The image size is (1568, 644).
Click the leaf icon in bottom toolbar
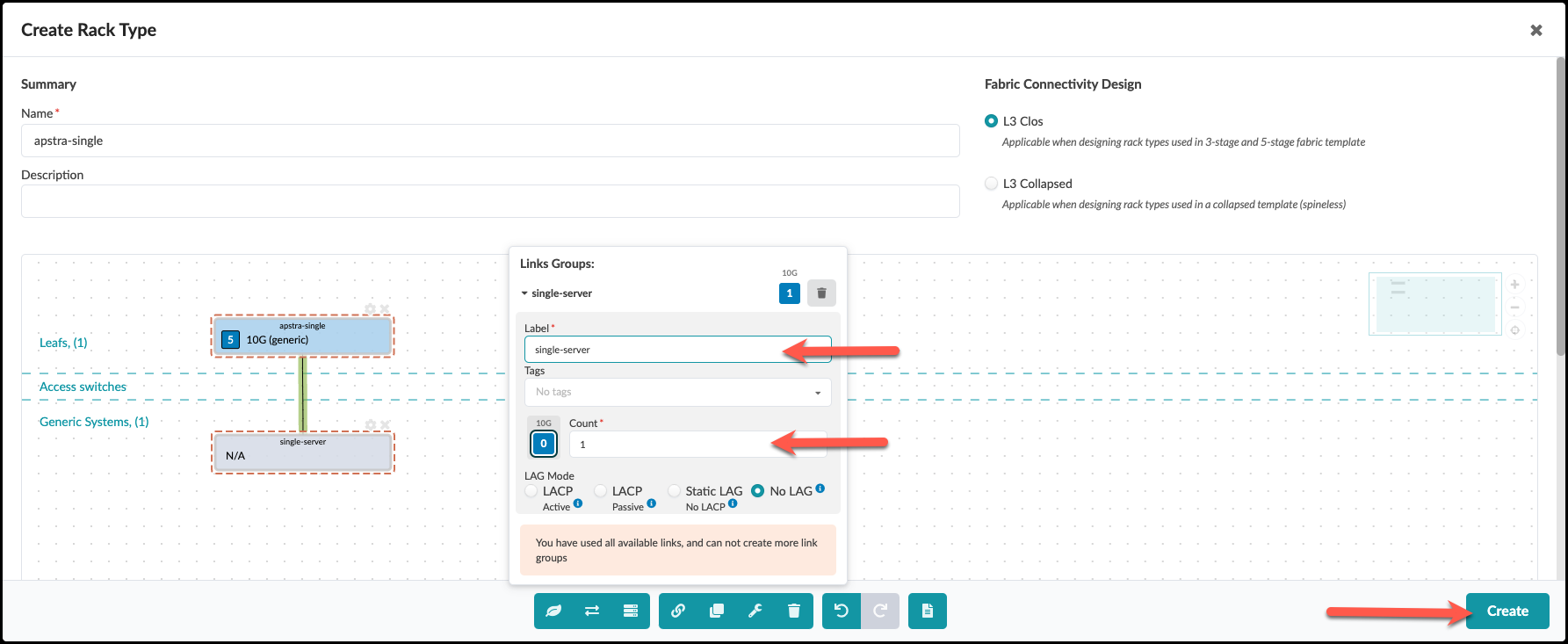click(553, 611)
